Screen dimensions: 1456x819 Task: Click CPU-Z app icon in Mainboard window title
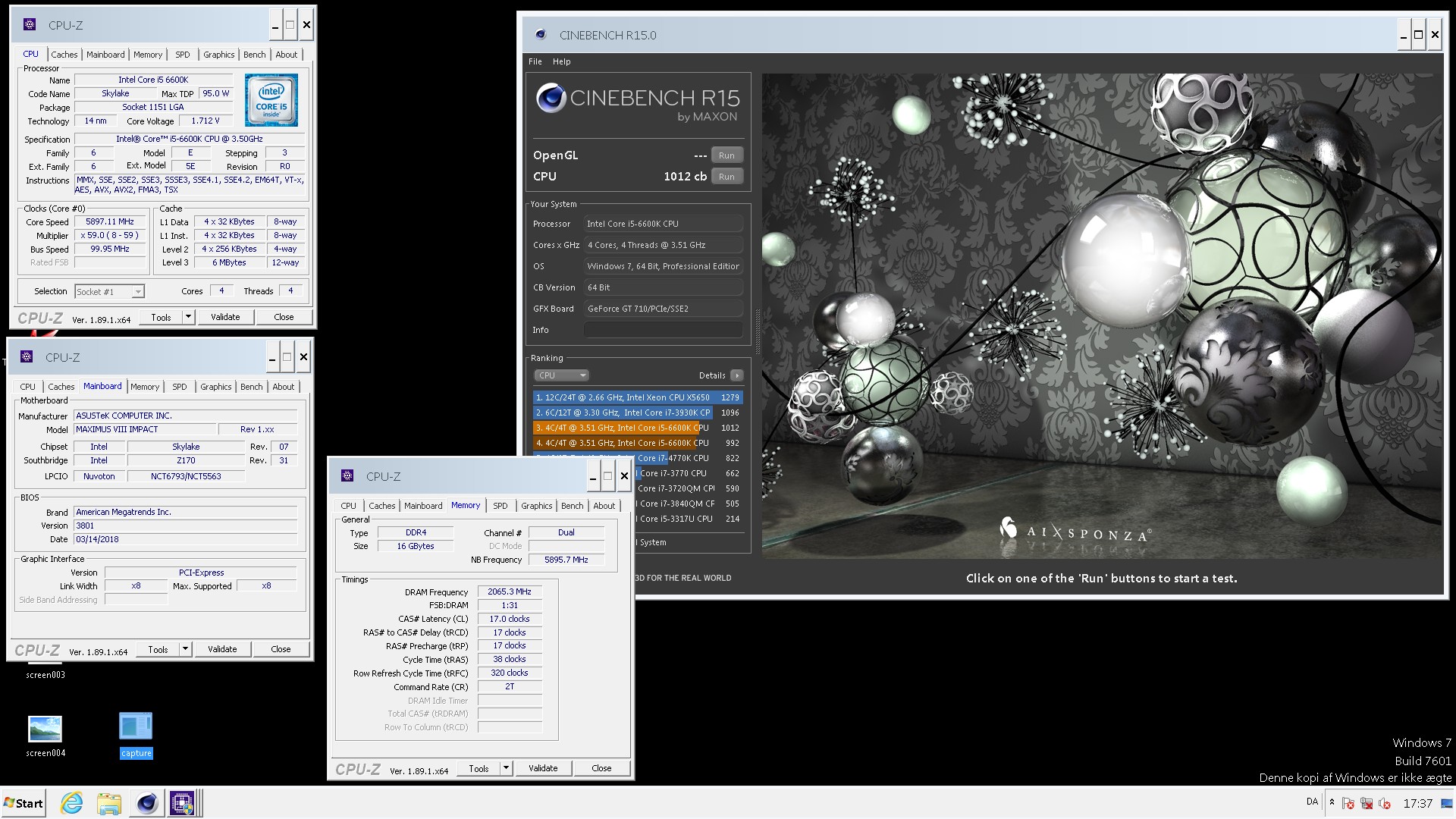[x=27, y=356]
